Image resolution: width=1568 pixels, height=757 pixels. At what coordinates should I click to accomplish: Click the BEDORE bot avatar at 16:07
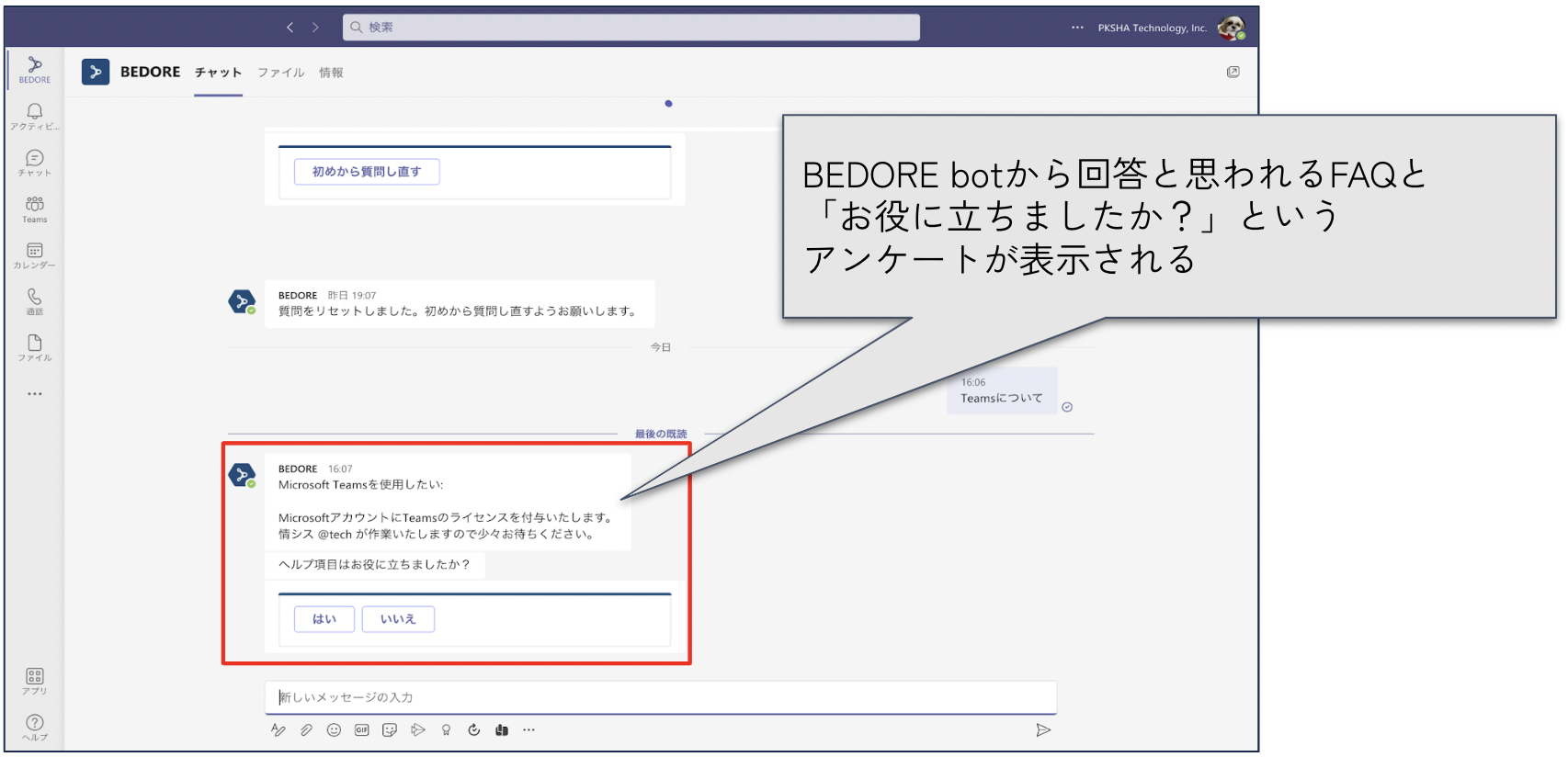(x=243, y=475)
